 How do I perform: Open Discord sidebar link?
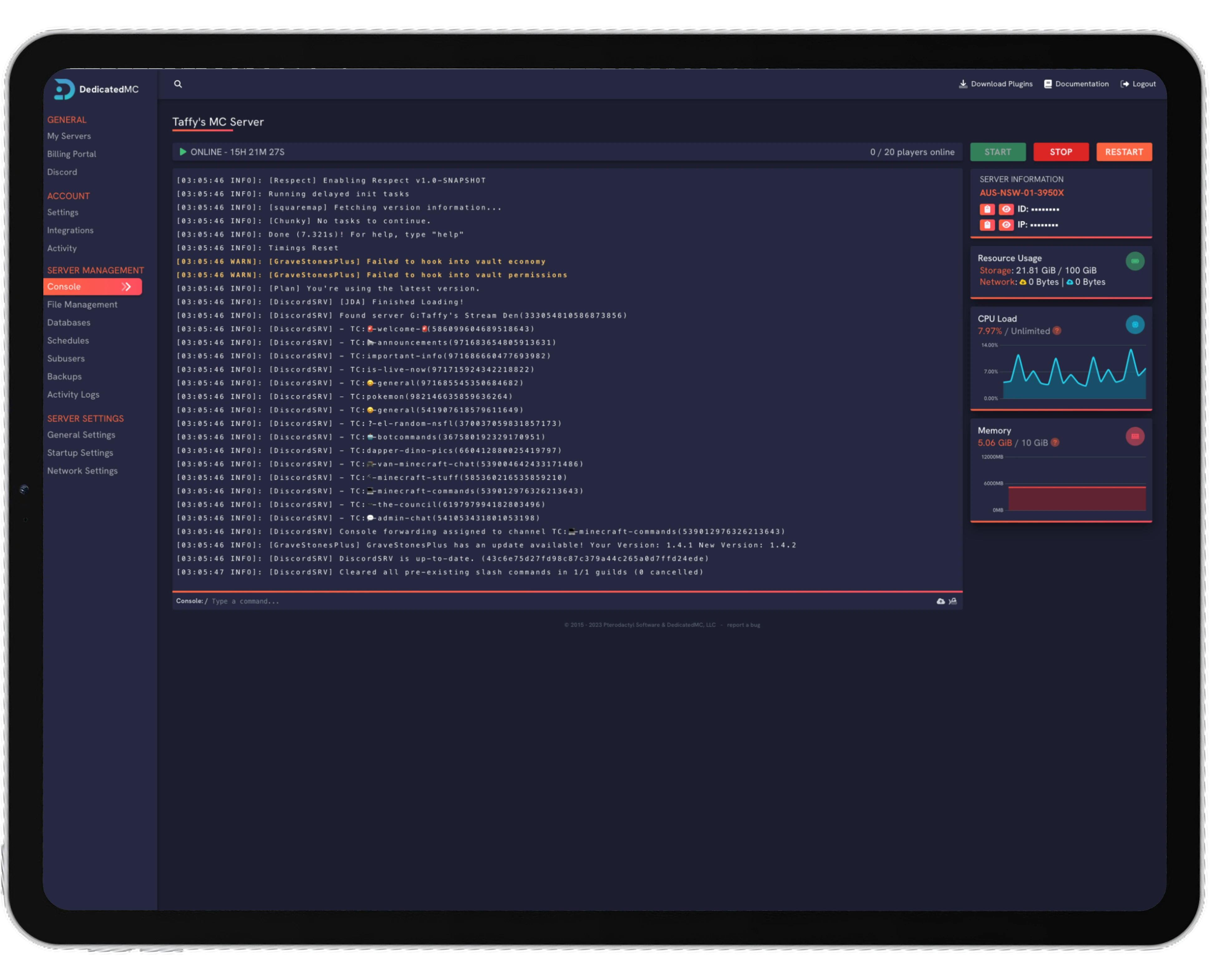point(62,173)
